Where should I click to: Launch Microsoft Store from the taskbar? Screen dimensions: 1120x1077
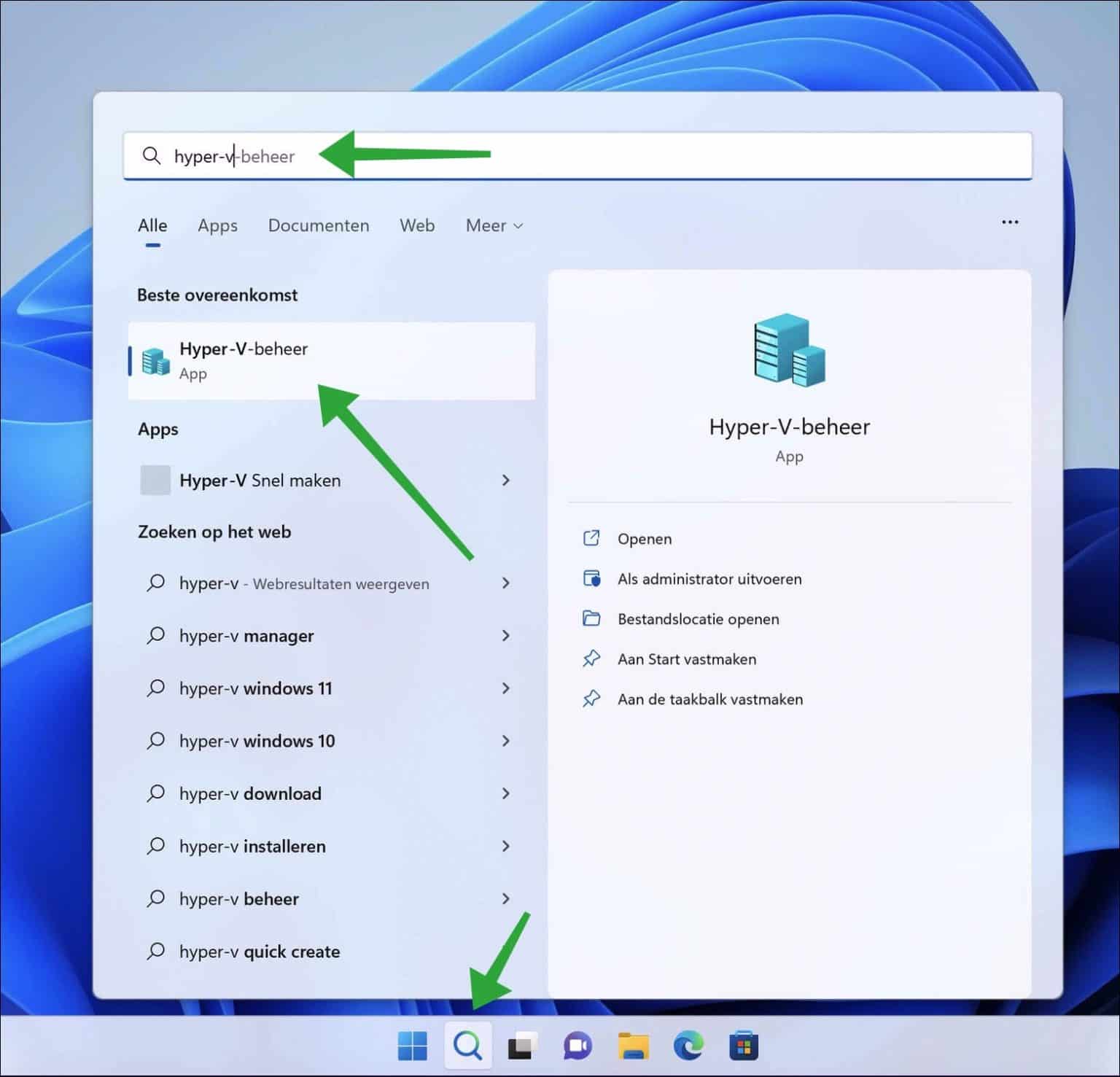pyautogui.click(x=744, y=1046)
